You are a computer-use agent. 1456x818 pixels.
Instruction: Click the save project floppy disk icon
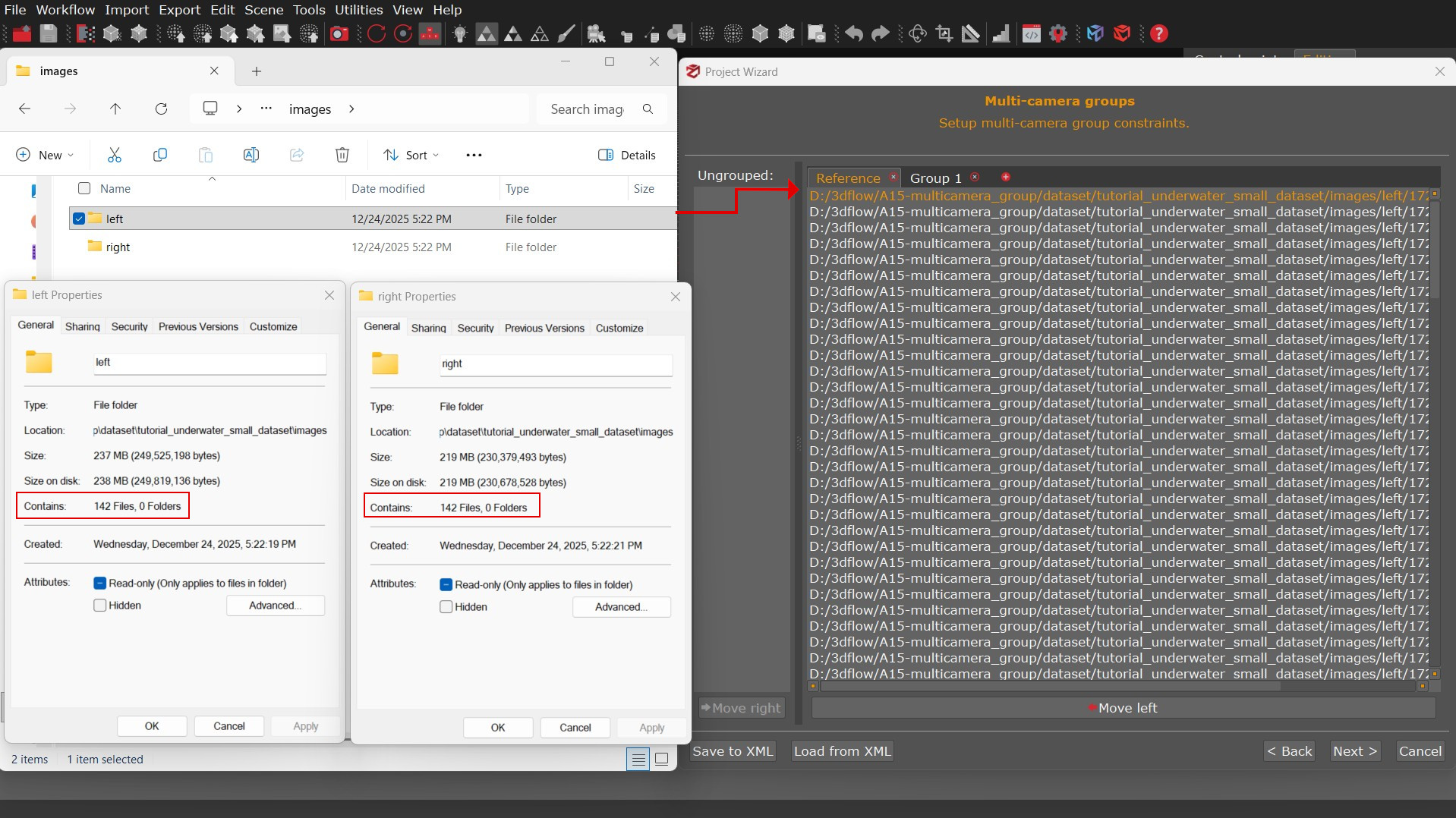(49, 33)
